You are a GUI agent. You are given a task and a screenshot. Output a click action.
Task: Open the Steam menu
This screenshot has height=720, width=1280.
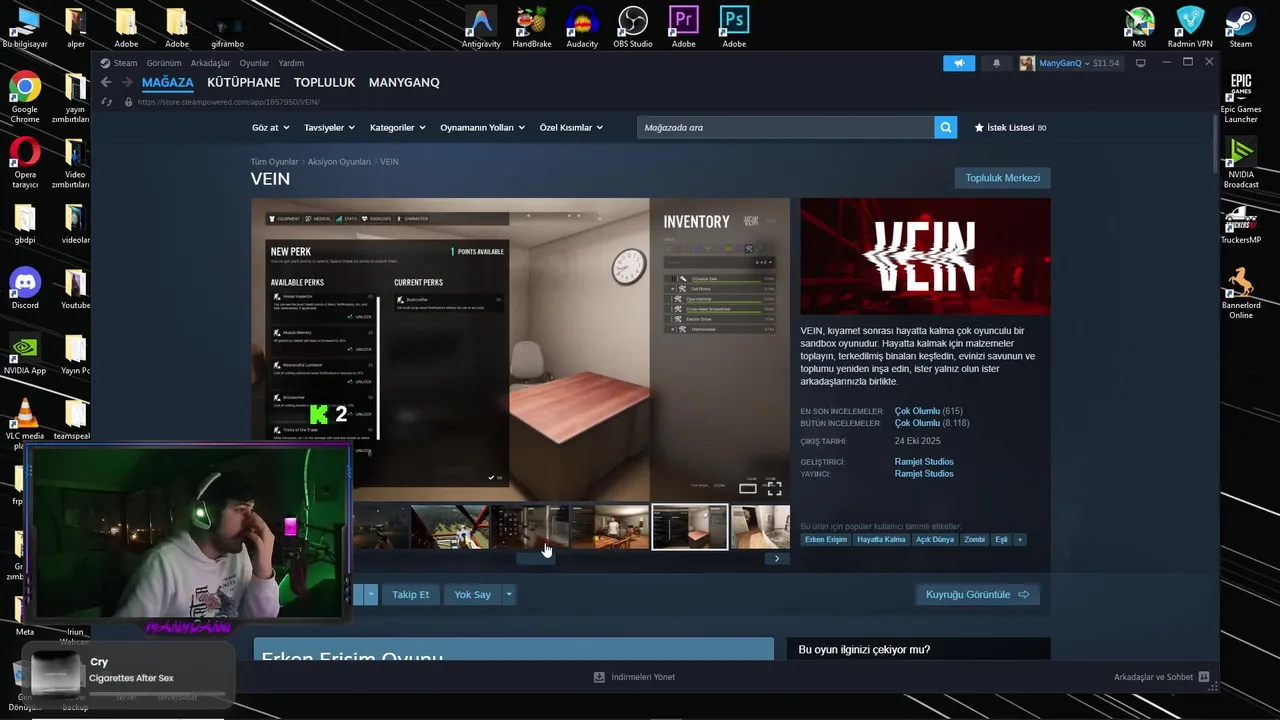[125, 63]
